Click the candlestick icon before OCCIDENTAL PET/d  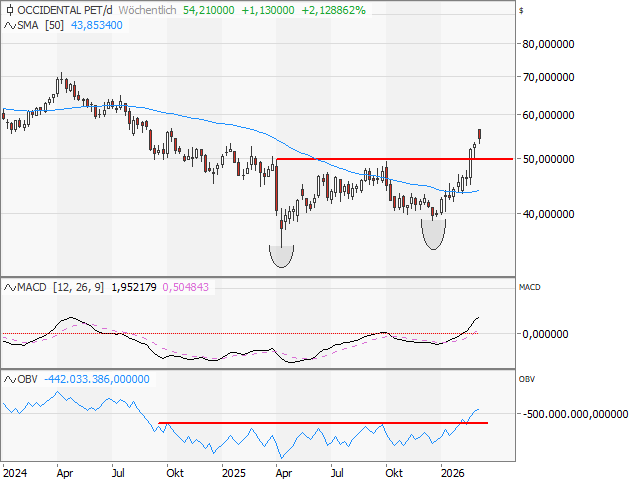coord(10,10)
